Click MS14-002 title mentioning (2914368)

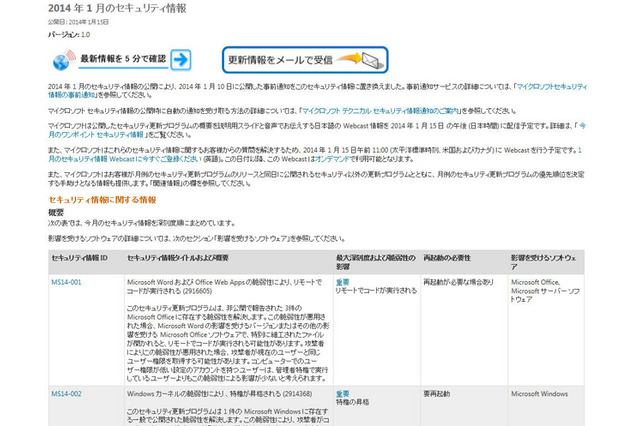[x=220, y=394]
